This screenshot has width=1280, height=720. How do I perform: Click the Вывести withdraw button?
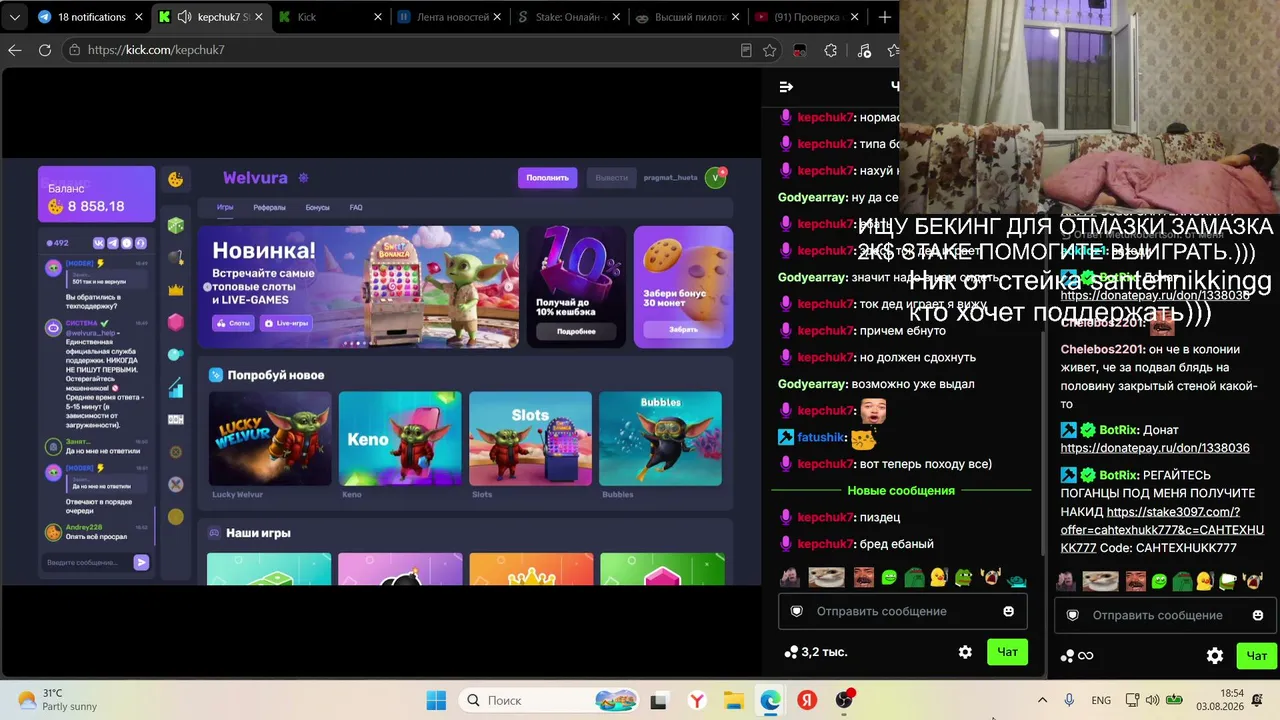point(611,178)
